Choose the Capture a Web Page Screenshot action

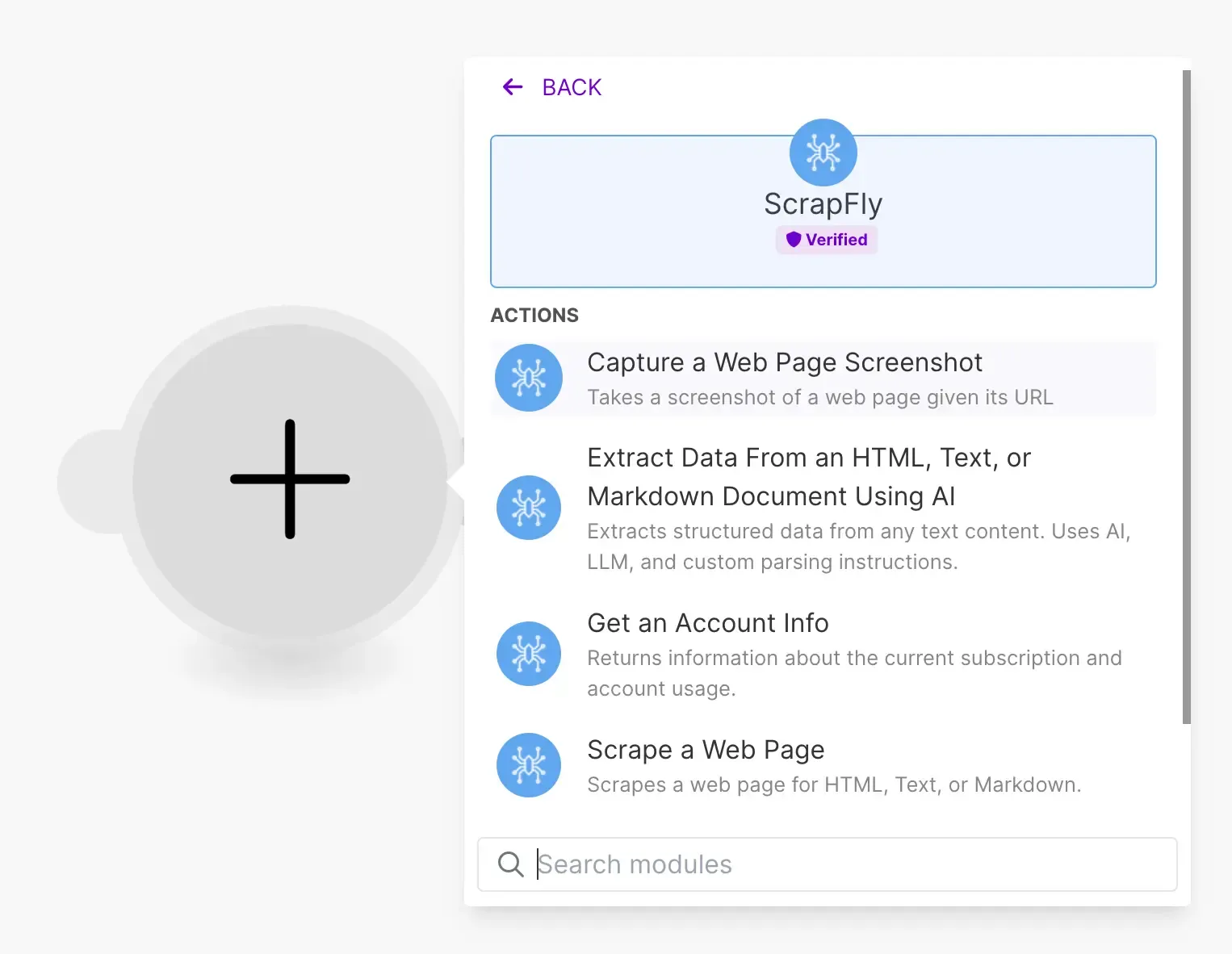[x=785, y=362]
